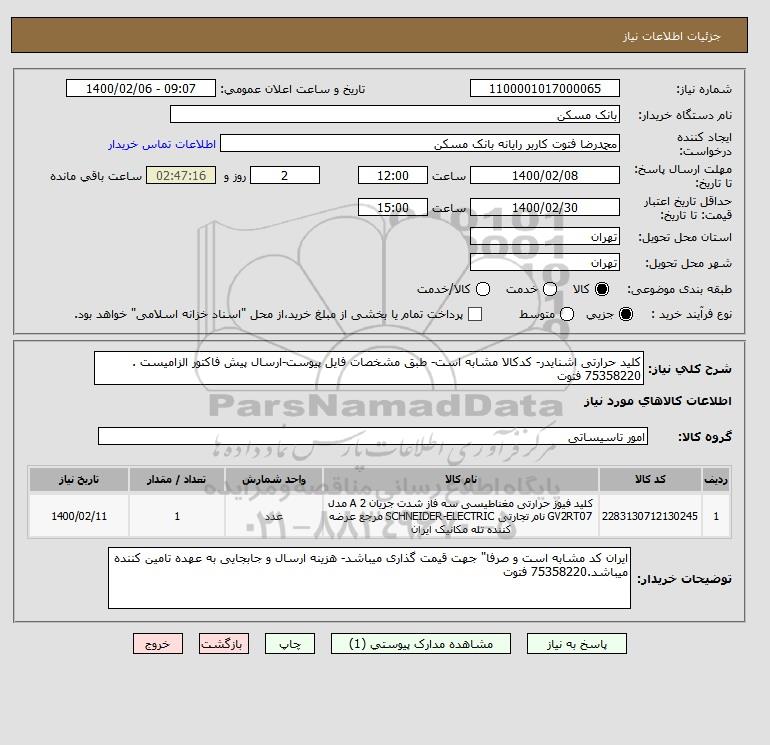Click the delivery province field تهران

(545, 237)
